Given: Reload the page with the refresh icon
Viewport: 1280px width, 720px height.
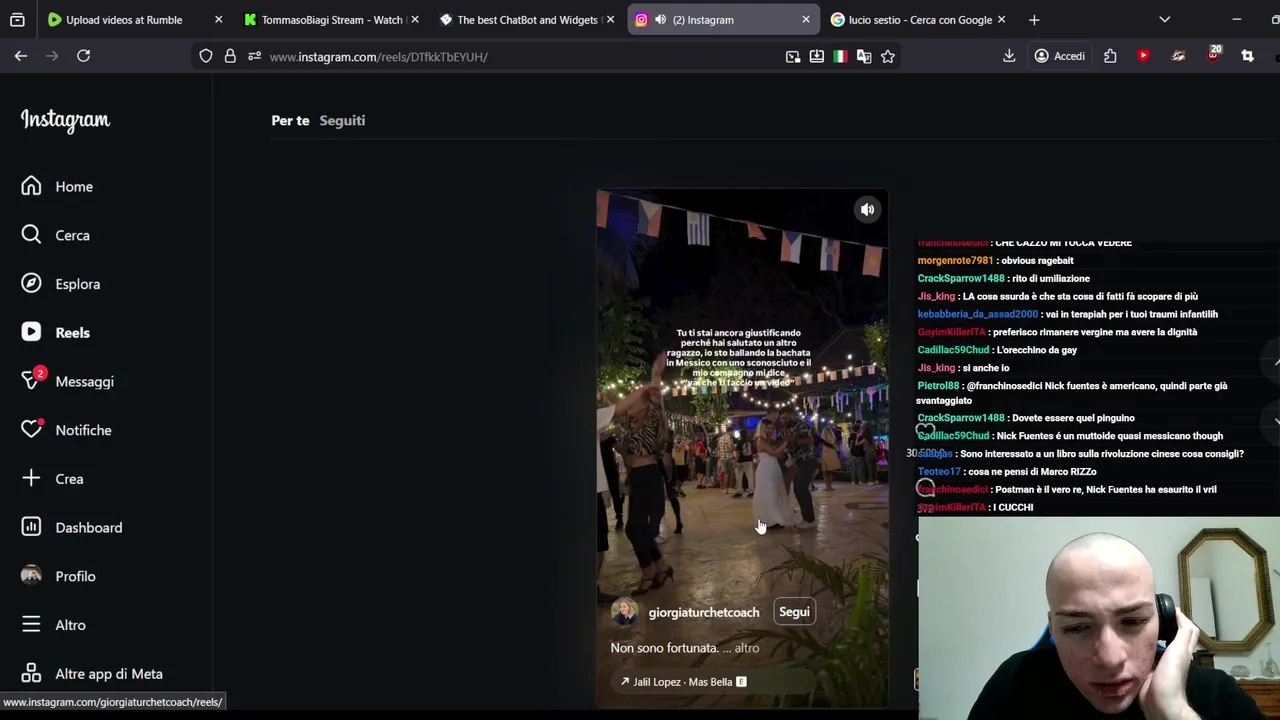Looking at the screenshot, I should pos(83,57).
